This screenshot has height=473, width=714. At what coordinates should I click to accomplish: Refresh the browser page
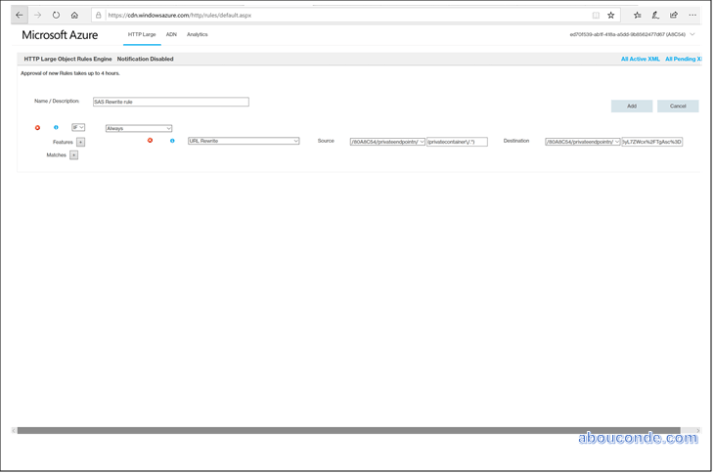pos(56,15)
